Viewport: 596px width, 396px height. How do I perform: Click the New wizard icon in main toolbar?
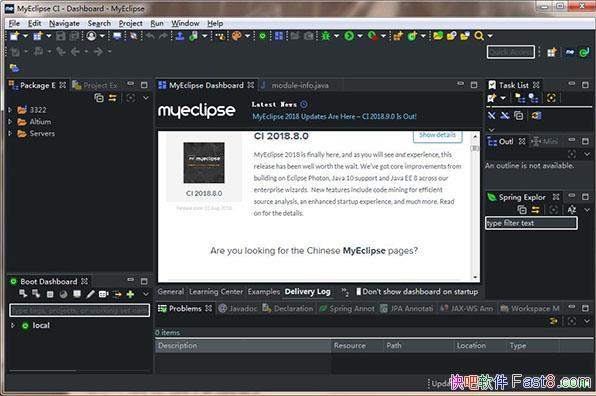[14, 36]
